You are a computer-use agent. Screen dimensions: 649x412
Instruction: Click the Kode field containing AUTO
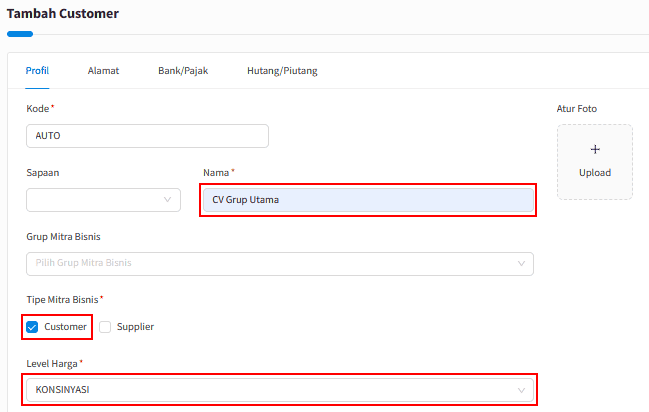coord(147,136)
